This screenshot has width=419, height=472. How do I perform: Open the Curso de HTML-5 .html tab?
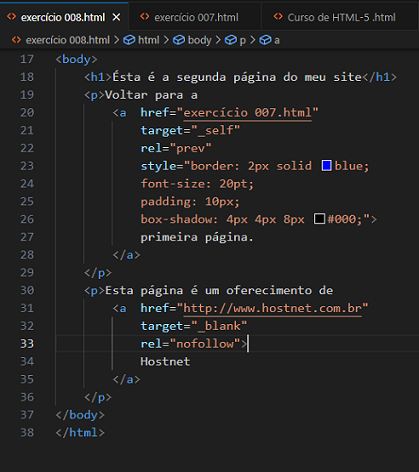341,17
